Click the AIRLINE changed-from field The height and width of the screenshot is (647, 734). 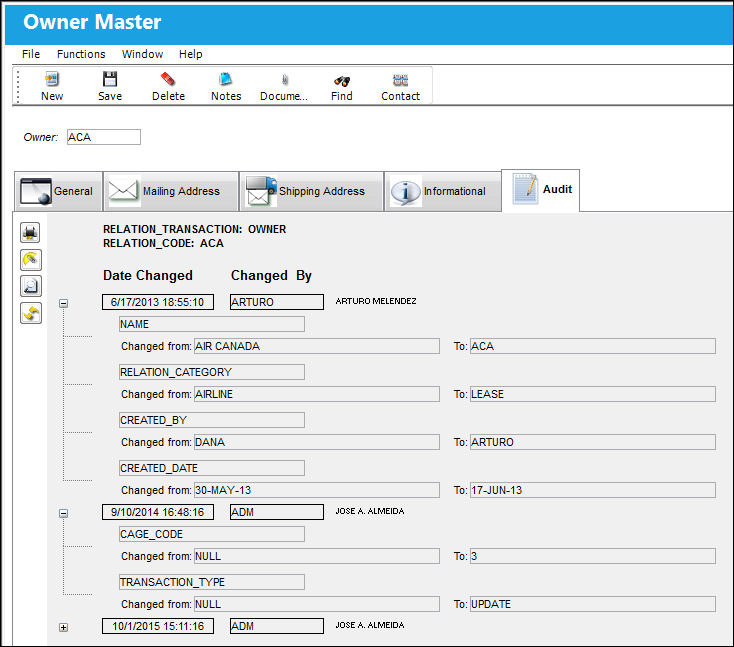pyautogui.click(x=316, y=394)
